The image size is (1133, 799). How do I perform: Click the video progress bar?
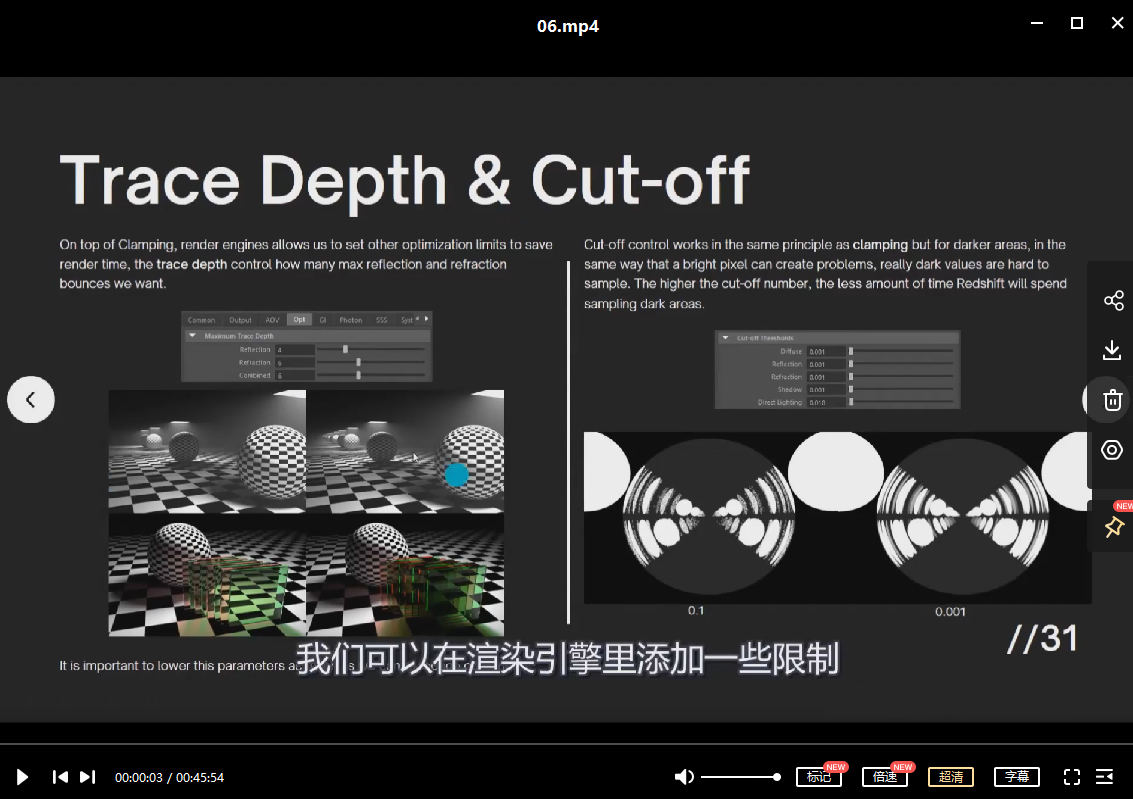pos(566,744)
